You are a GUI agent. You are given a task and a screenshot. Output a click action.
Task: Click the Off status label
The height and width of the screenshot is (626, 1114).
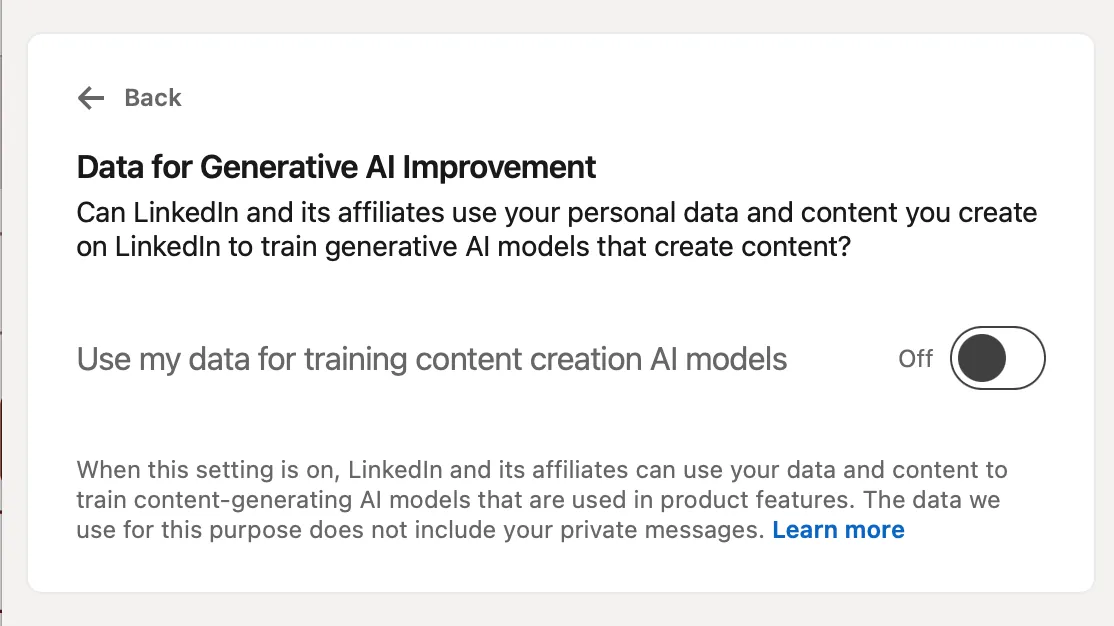915,358
